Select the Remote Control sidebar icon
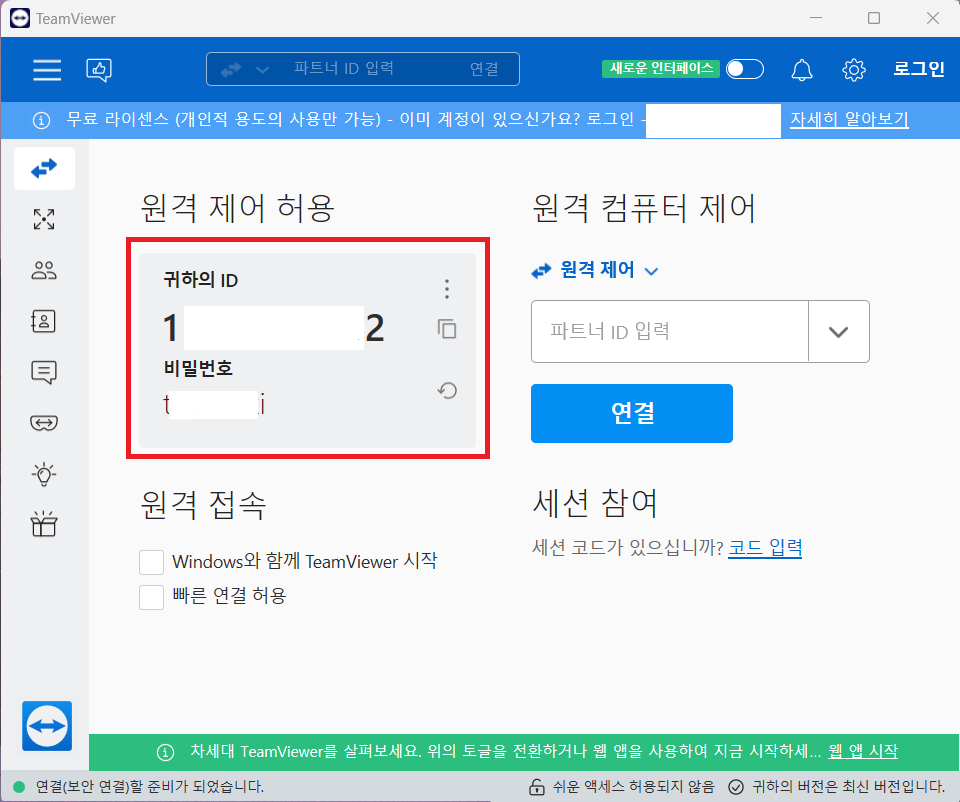Viewport: 960px width, 802px height. [x=44, y=168]
